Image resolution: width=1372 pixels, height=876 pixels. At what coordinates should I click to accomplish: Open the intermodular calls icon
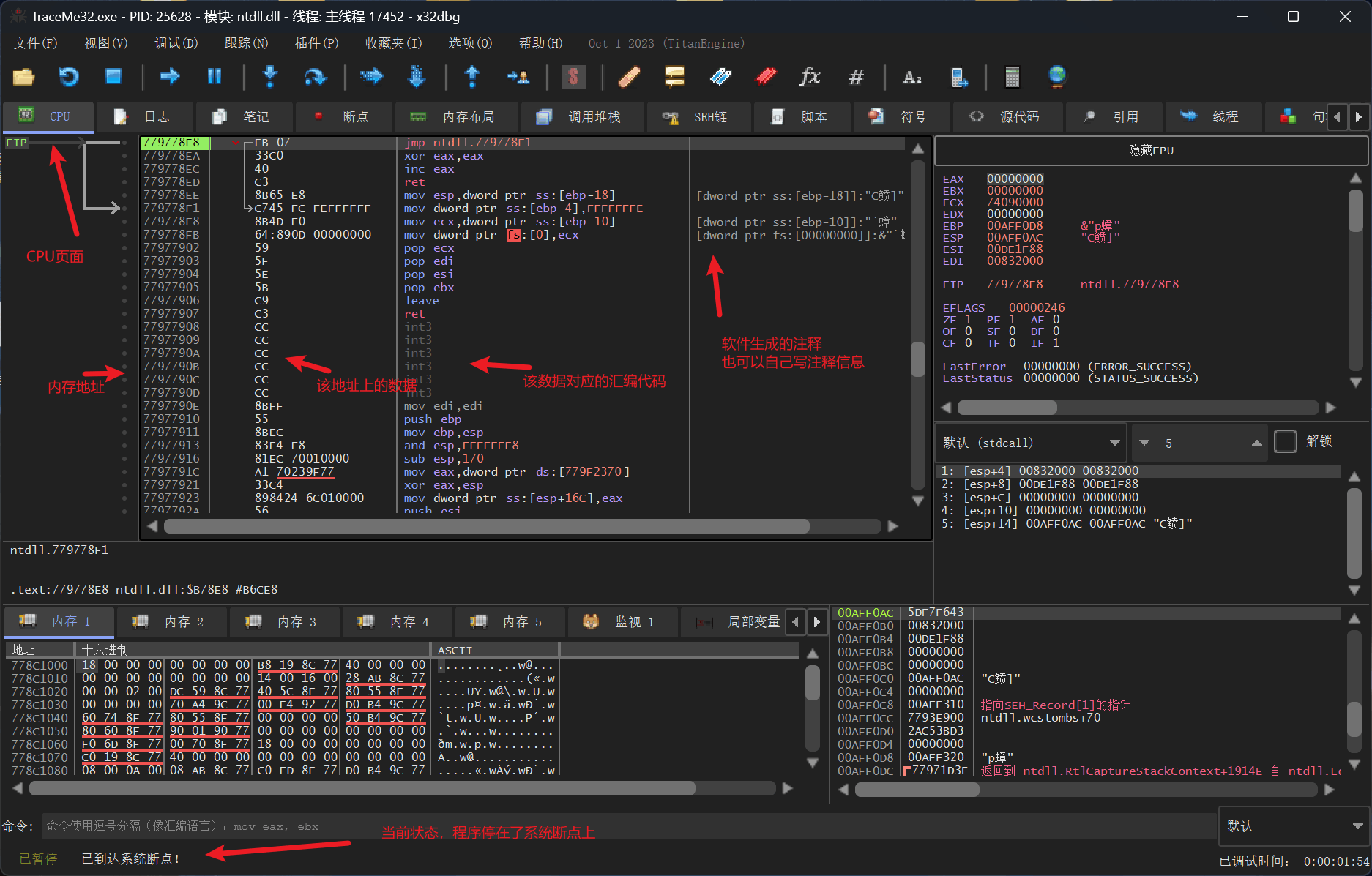pyautogui.click(x=958, y=76)
